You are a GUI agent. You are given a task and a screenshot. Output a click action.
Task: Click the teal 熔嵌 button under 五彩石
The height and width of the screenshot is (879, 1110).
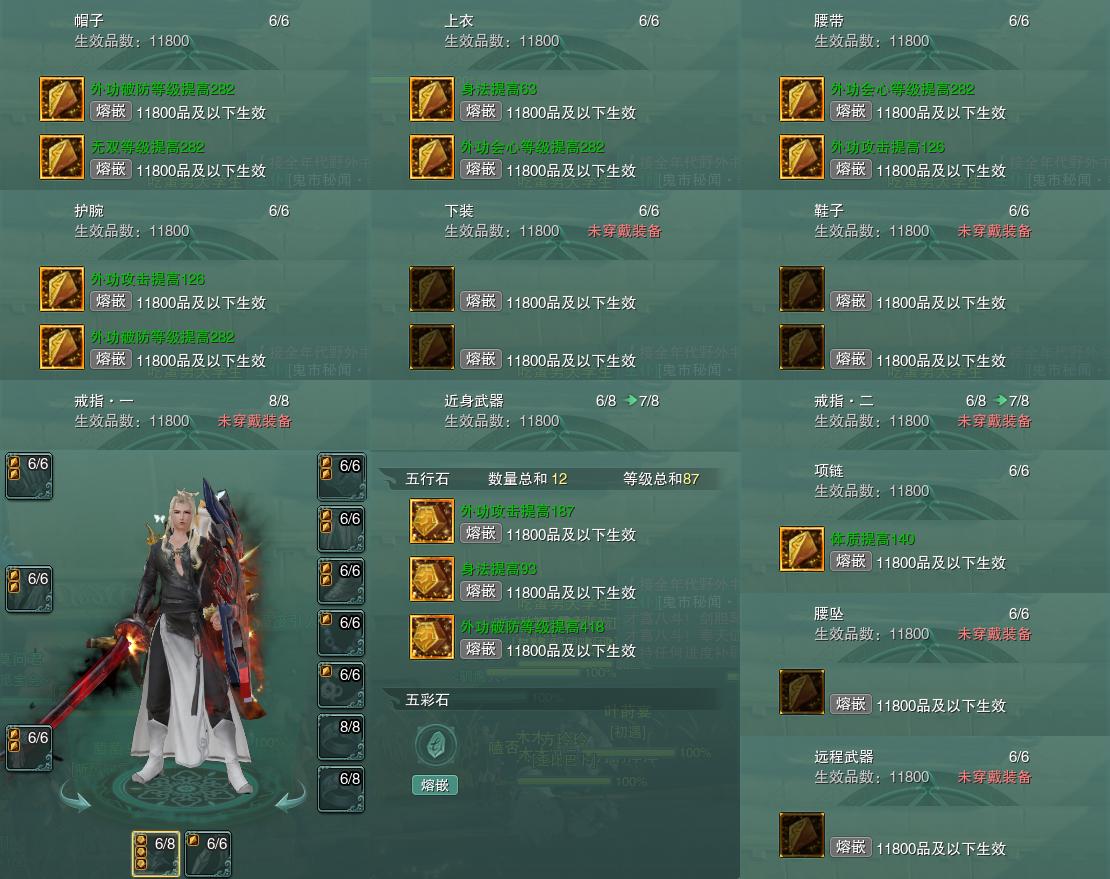pyautogui.click(x=435, y=785)
